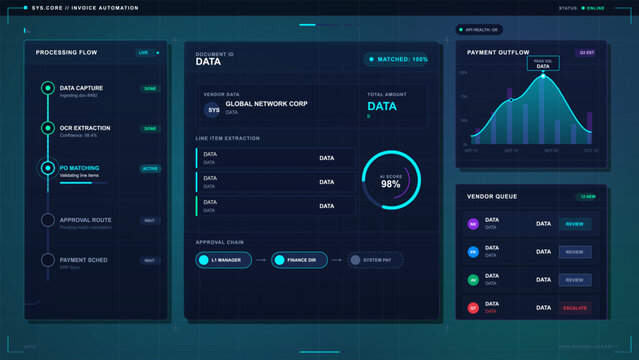
Task: Click the Q3 EST badge in Payment Outflow
Action: (586, 53)
